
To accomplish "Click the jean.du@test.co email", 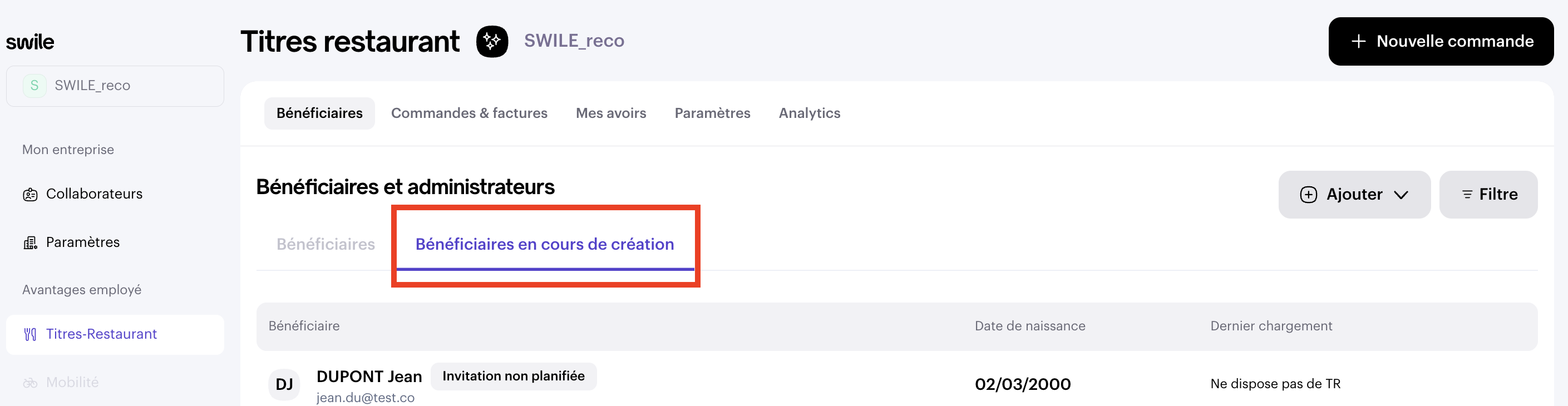I will [x=365, y=398].
